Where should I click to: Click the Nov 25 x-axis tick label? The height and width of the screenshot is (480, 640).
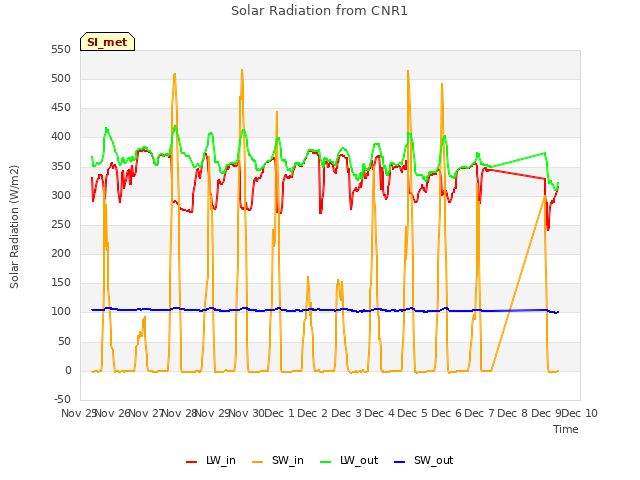79,413
